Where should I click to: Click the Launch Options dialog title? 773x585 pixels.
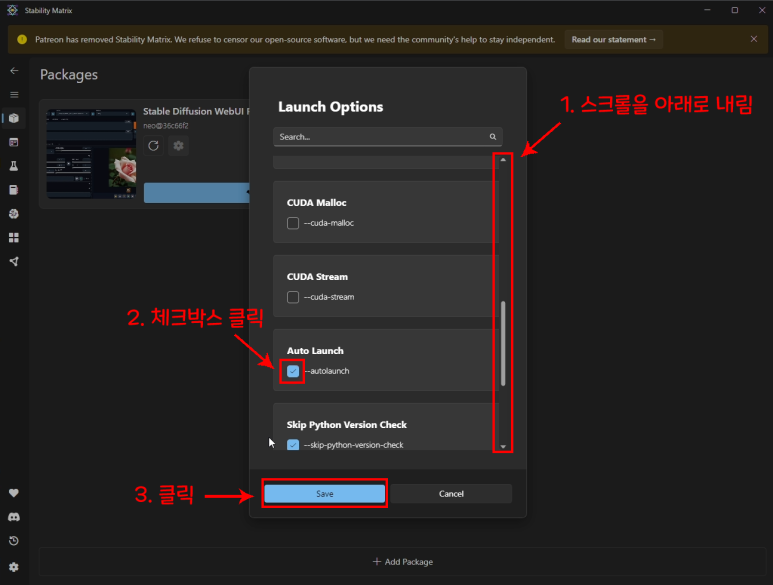pos(330,107)
